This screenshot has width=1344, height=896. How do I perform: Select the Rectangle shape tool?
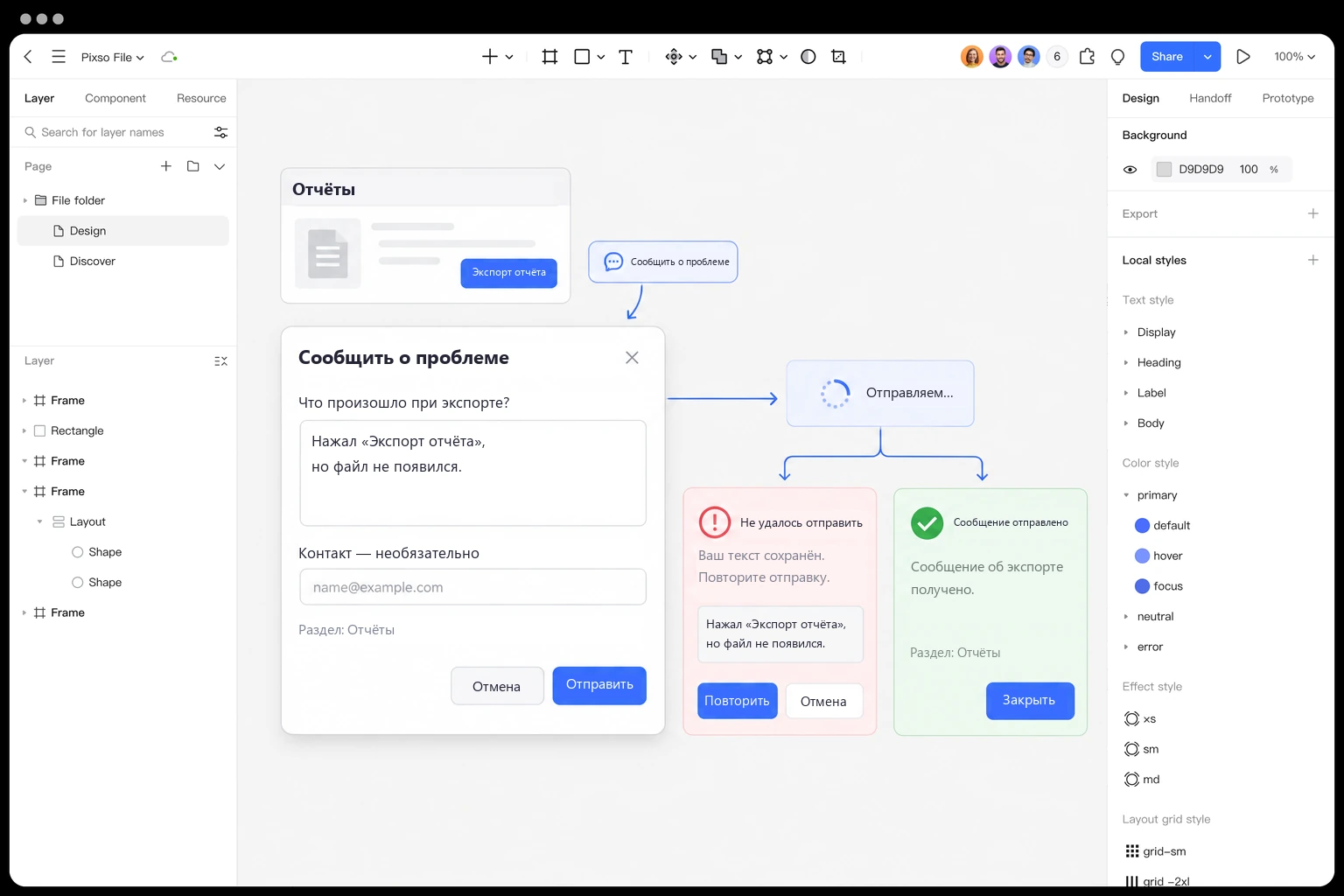[582, 57]
